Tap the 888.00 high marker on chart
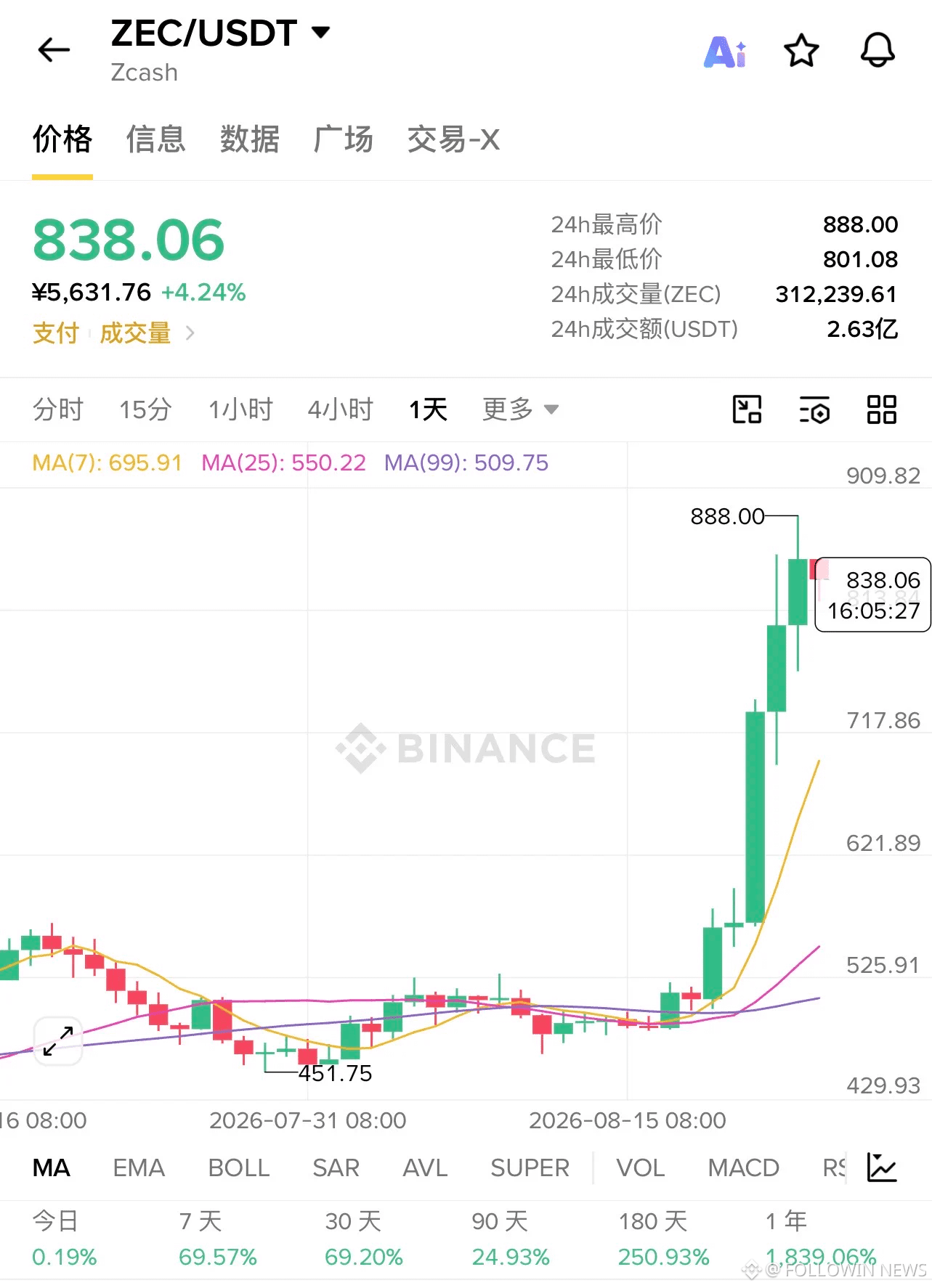 [x=727, y=516]
